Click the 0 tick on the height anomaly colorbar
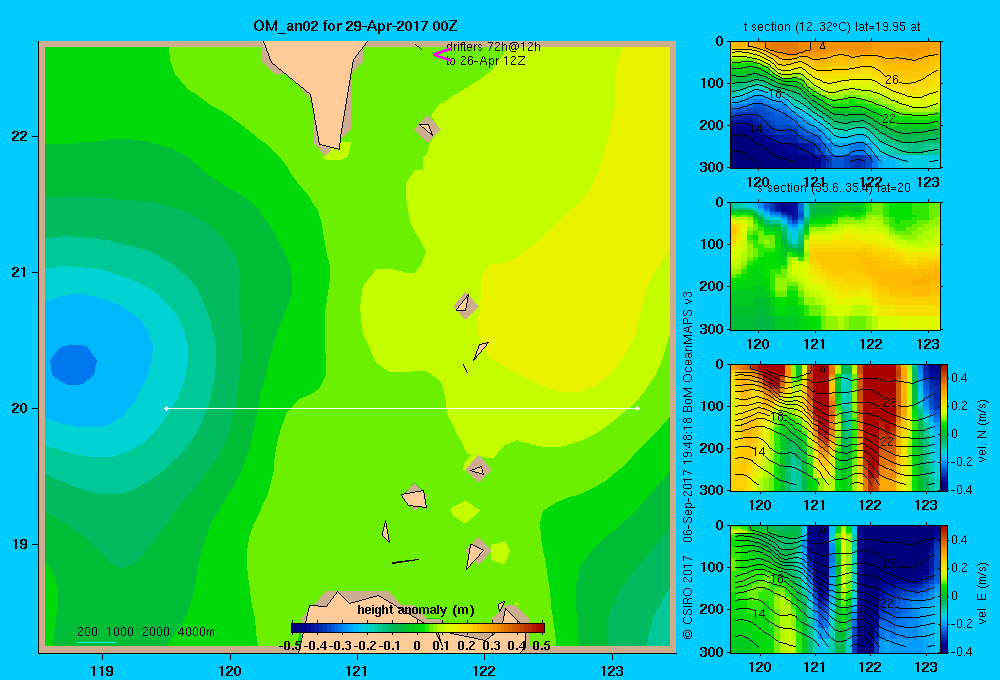 click(417, 646)
